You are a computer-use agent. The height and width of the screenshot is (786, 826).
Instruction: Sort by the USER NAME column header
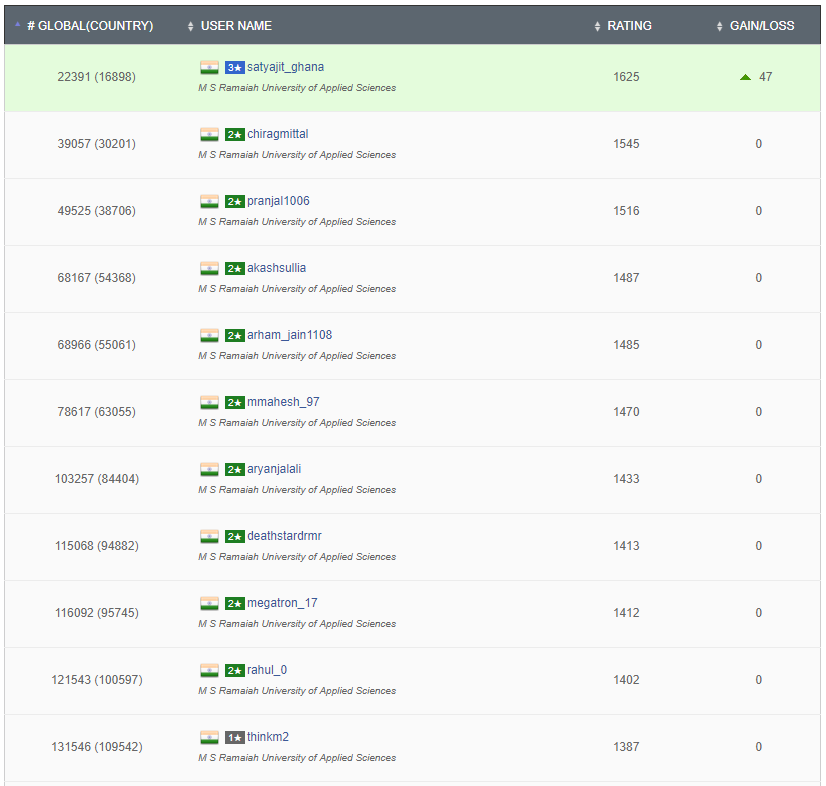pyautogui.click(x=236, y=26)
